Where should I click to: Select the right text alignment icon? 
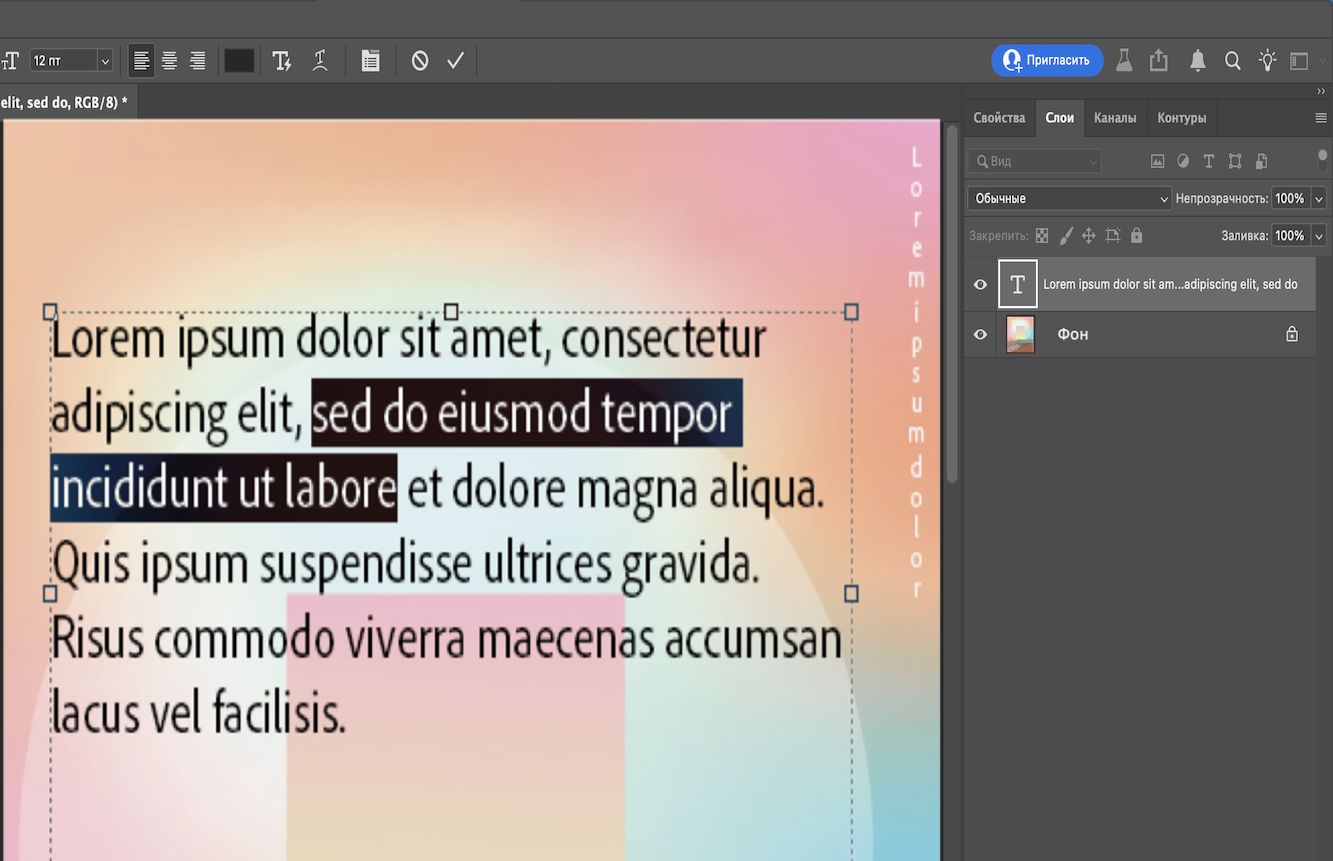coord(197,60)
